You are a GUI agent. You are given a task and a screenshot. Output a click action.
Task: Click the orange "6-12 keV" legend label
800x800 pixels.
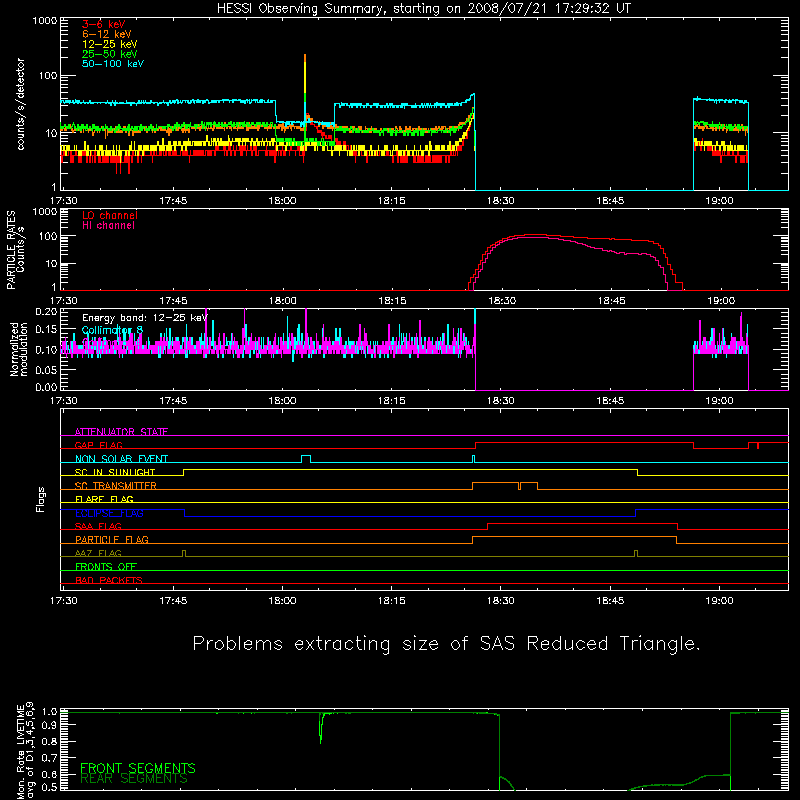point(107,34)
